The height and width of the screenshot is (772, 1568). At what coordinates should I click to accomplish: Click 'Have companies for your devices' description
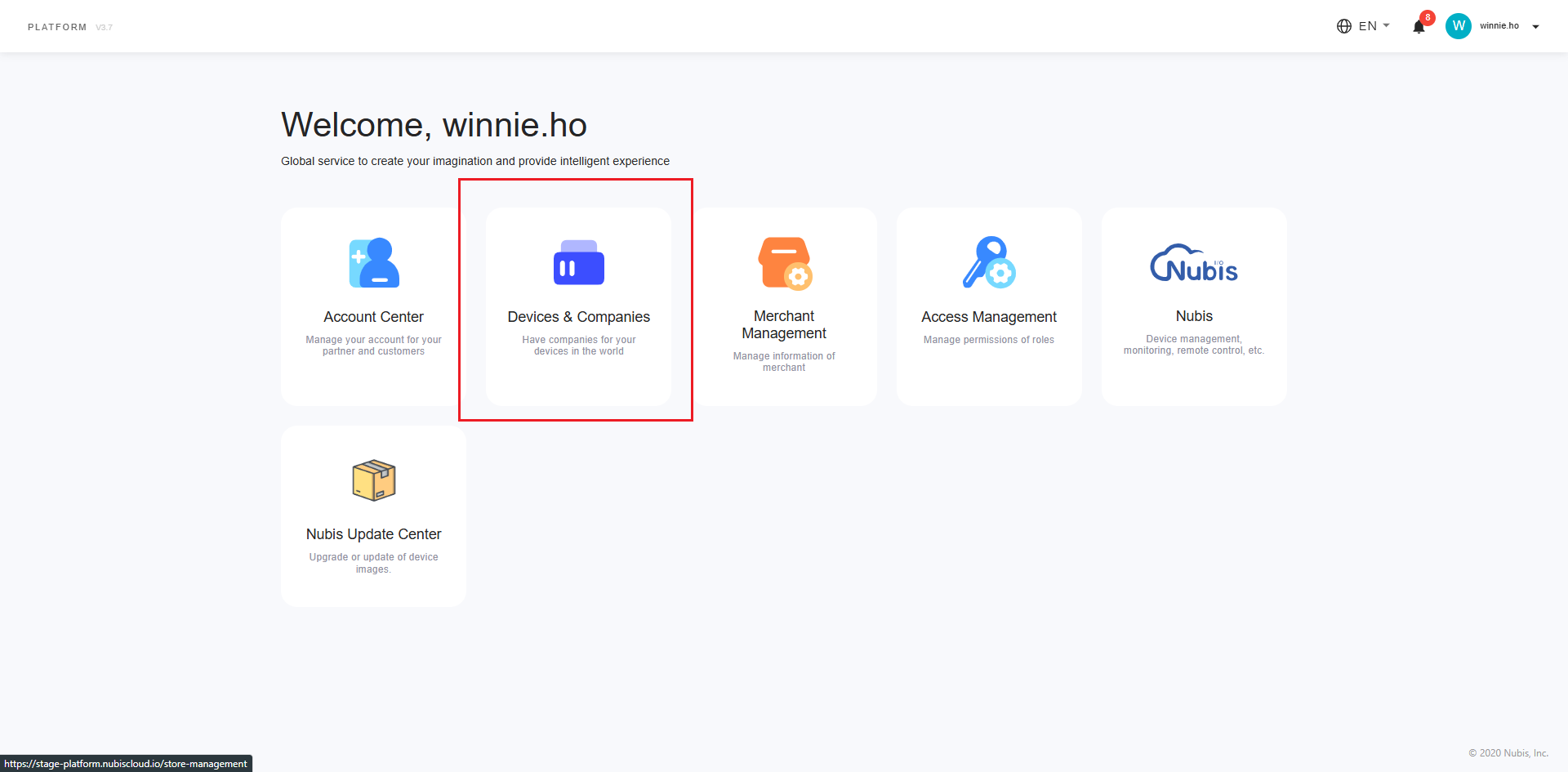579,346
